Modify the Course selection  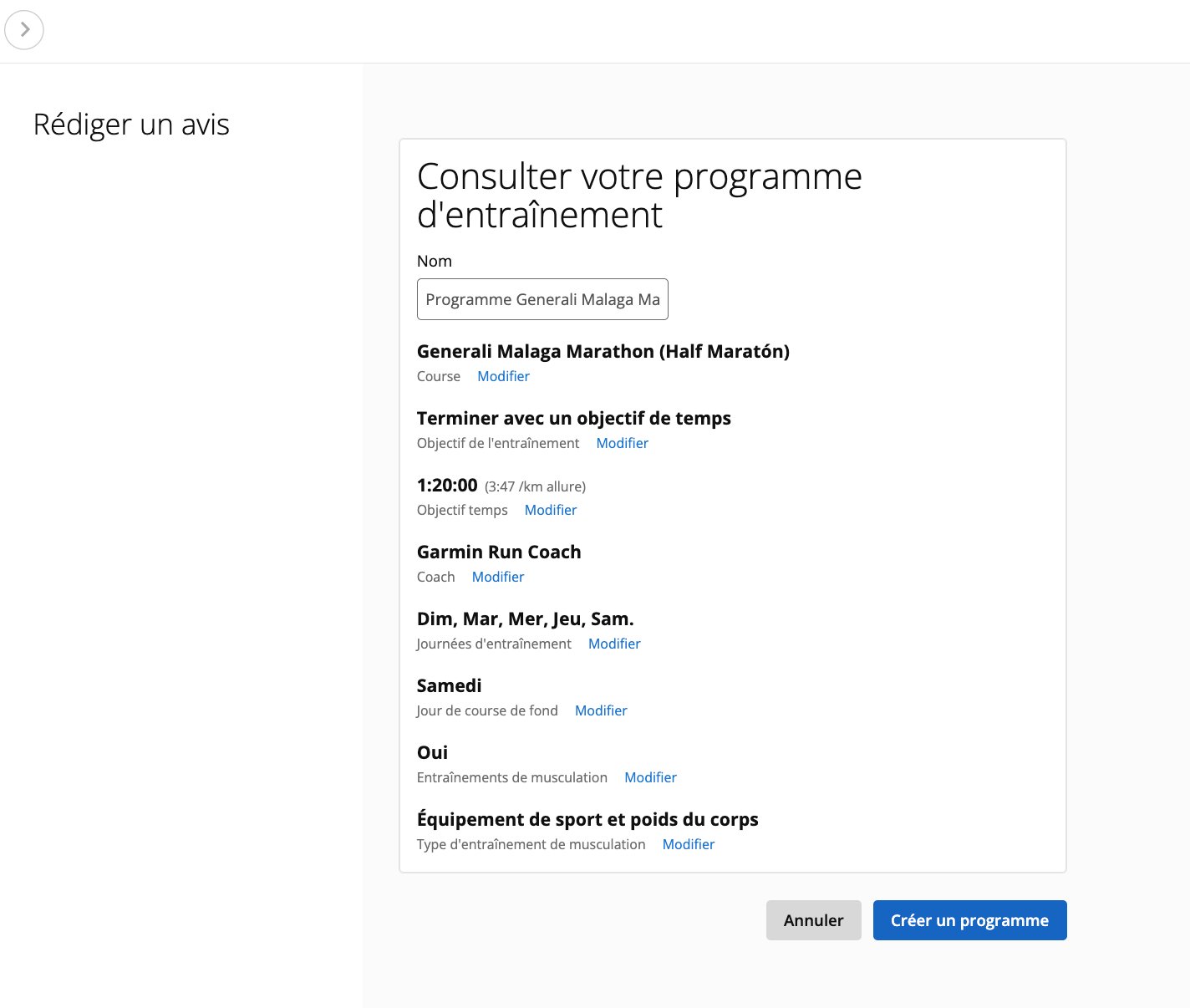(x=503, y=376)
